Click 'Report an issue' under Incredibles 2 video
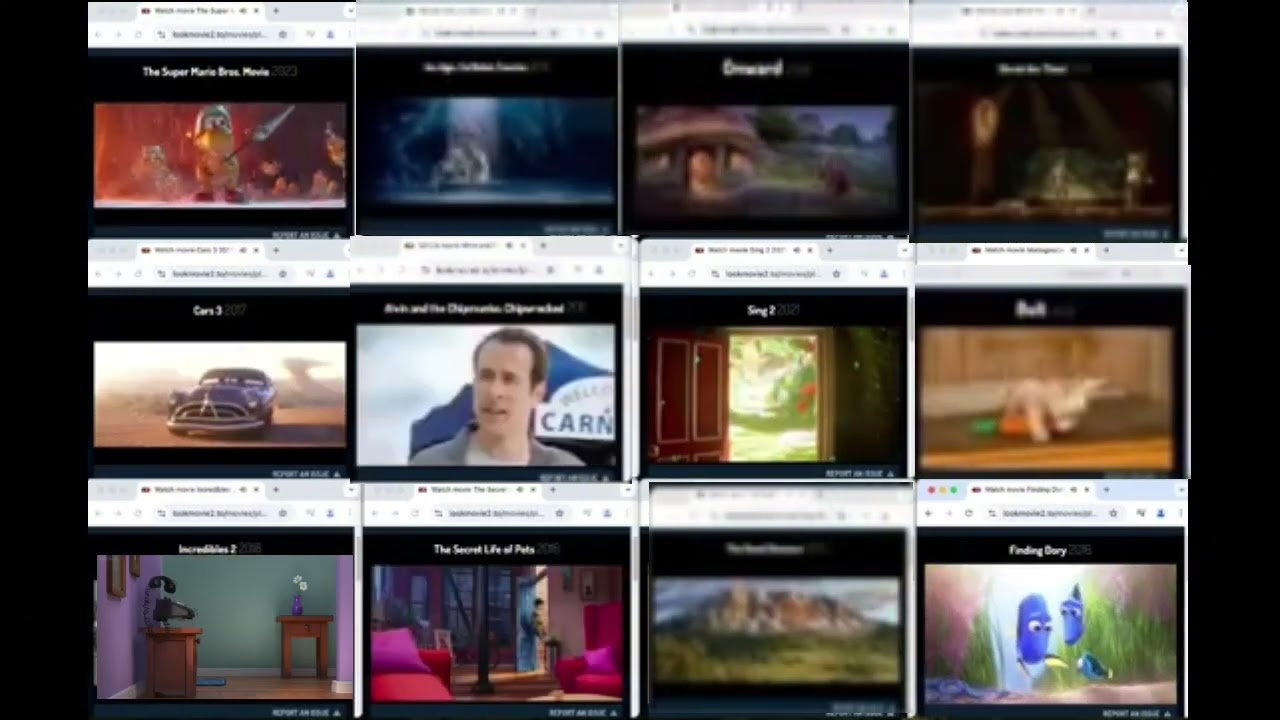1280x720 pixels. click(x=306, y=713)
